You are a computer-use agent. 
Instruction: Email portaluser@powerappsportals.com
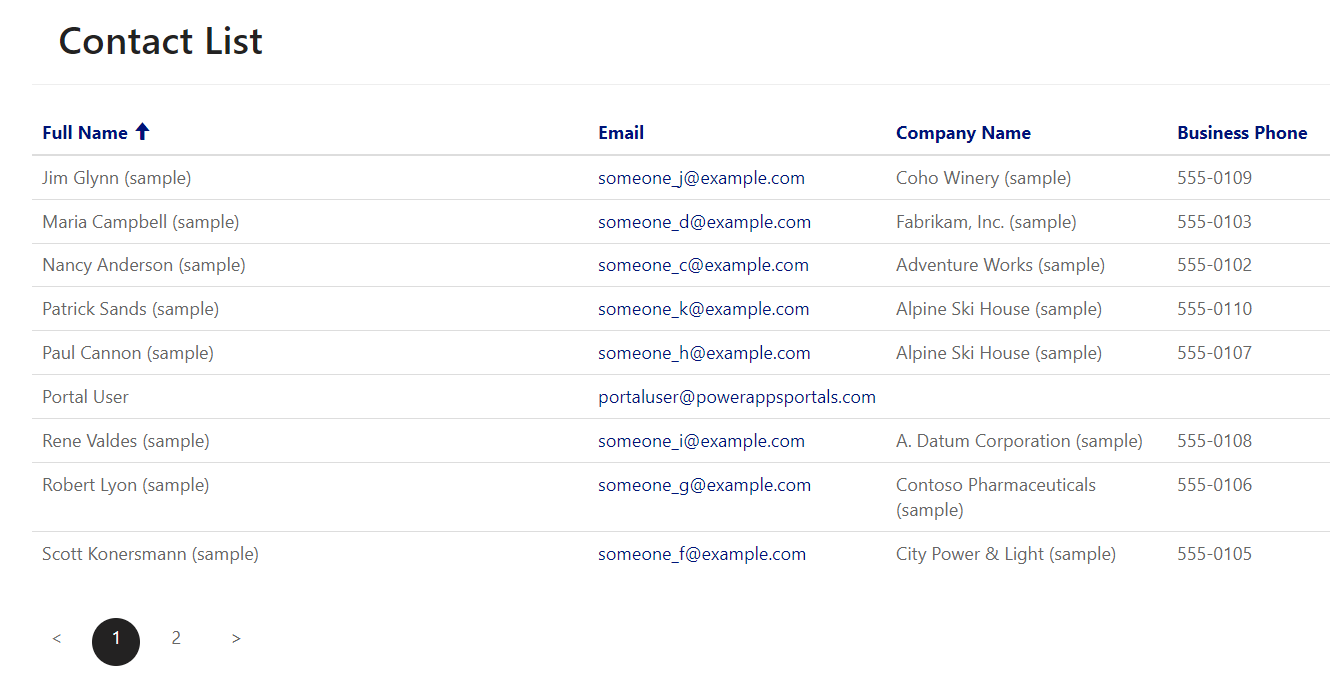(737, 397)
